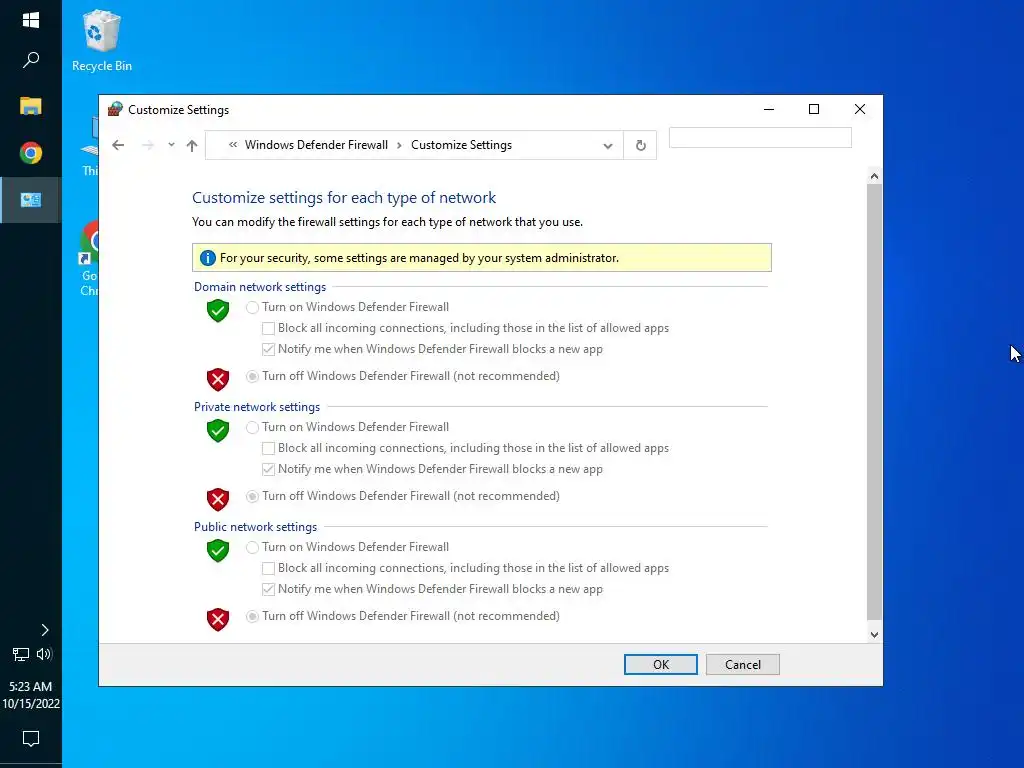Click the vertical scrollbar thumb
Screen dimensions: 1024x768
pos(874,402)
